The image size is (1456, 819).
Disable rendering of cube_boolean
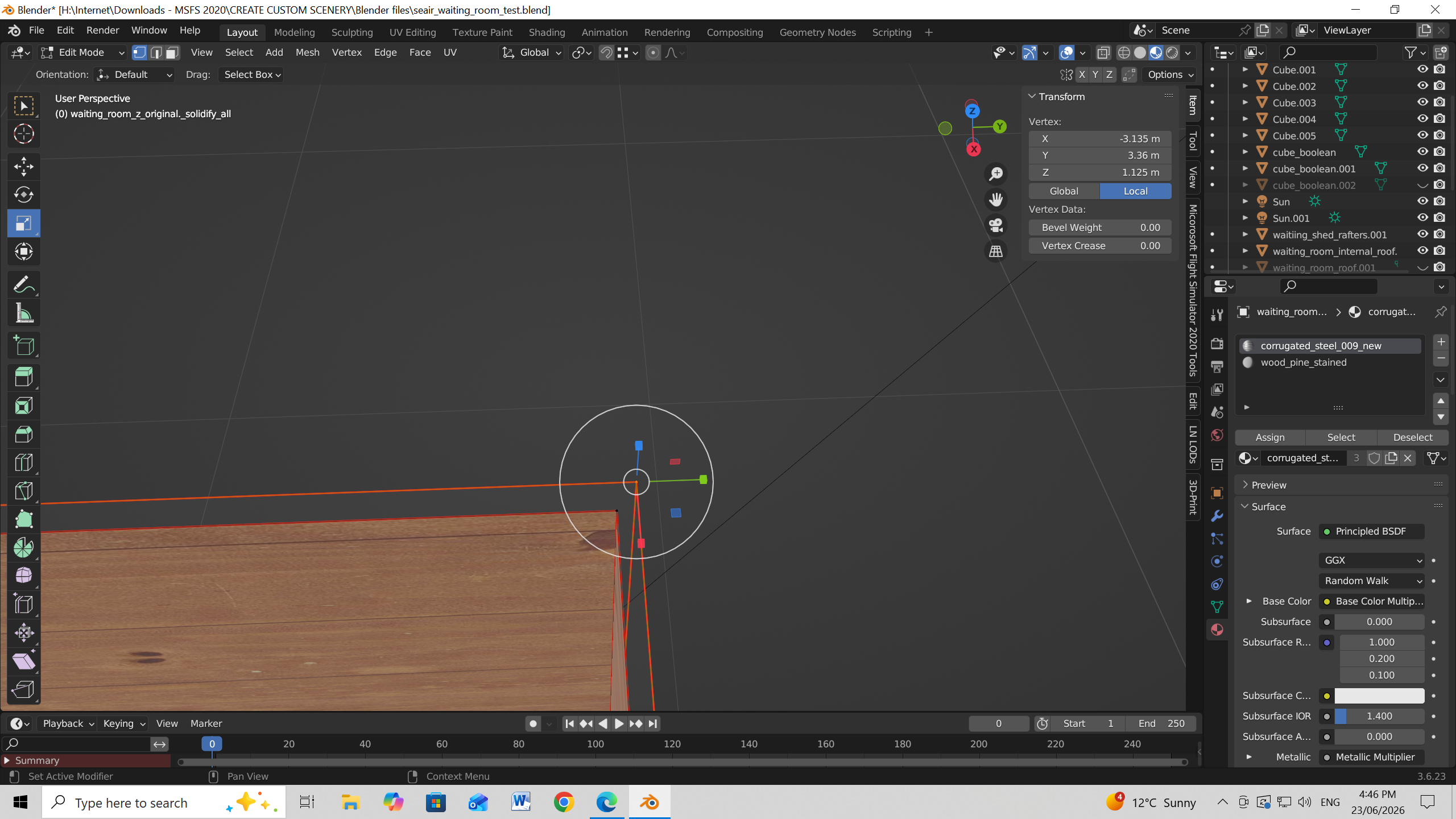click(x=1440, y=152)
